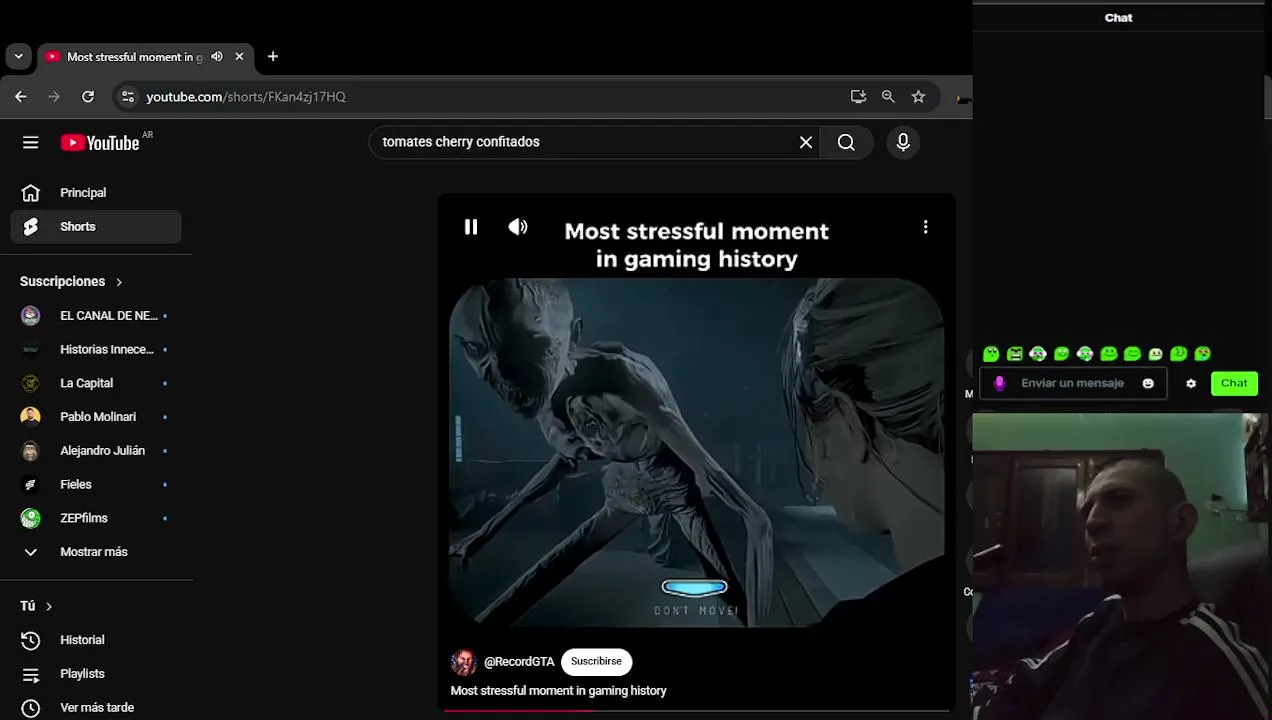Screen dimensions: 1272x720
Task: Click the YouTube logo
Action: (x=100, y=143)
